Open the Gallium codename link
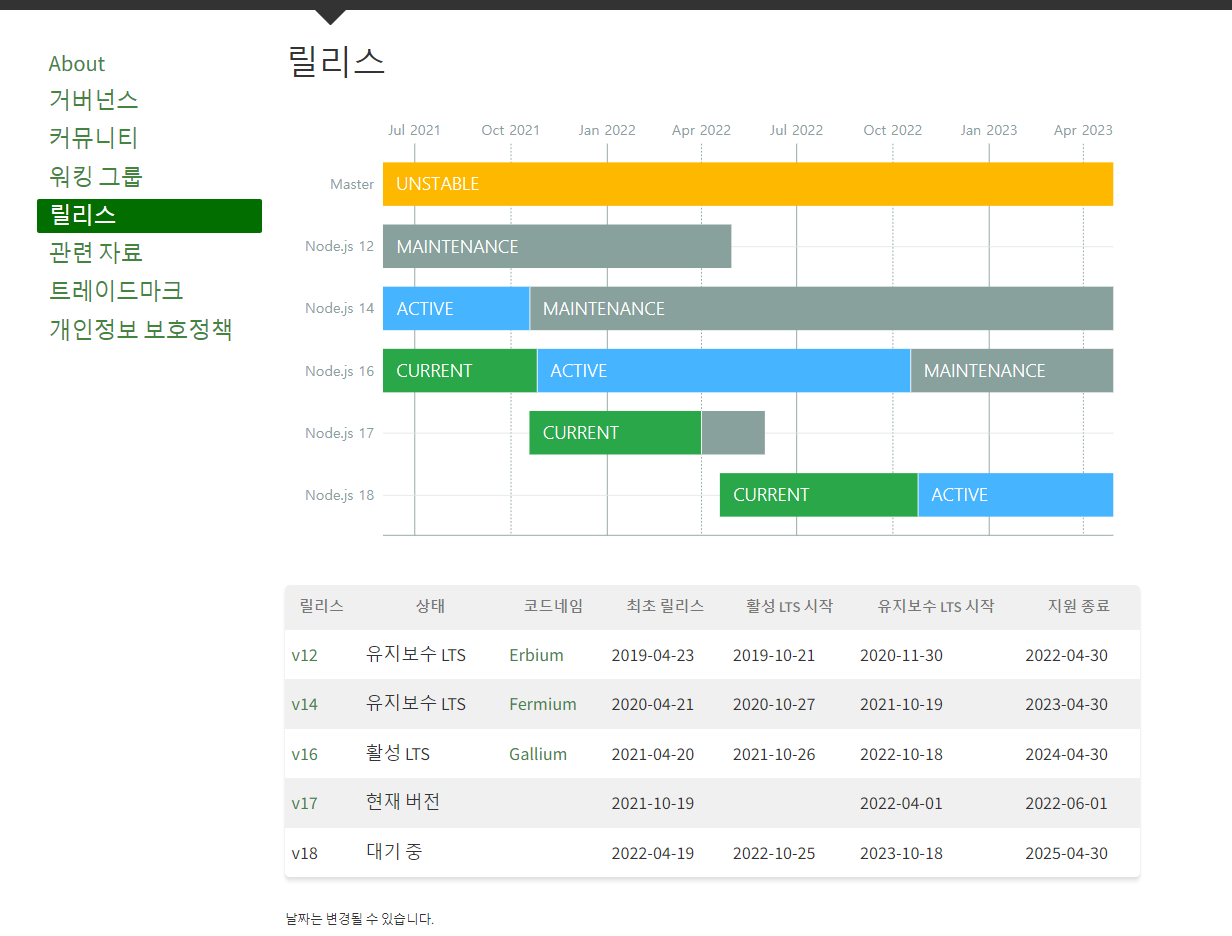The height and width of the screenshot is (936, 1232). click(x=538, y=754)
